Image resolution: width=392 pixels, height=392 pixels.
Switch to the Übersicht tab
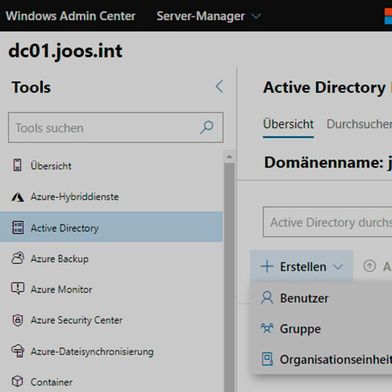(288, 124)
